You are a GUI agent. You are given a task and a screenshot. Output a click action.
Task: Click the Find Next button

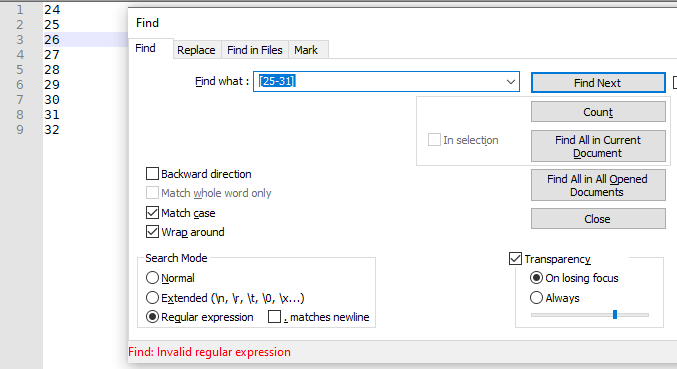coord(598,83)
